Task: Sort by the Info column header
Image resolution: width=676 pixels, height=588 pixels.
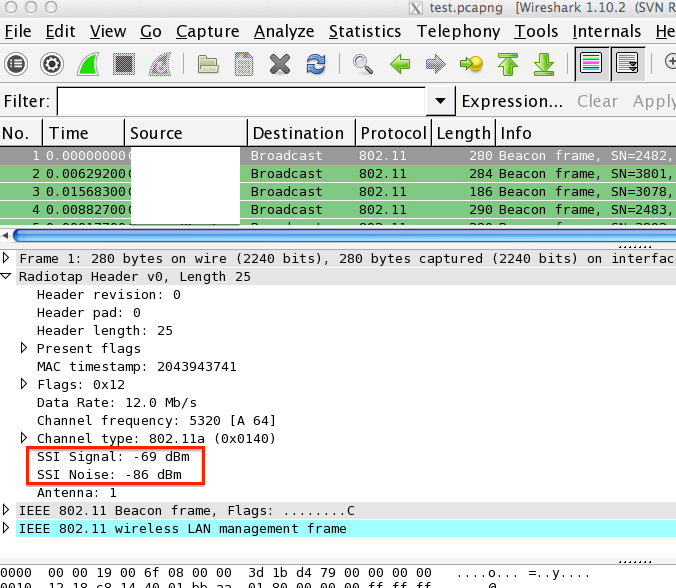Action: tap(586, 133)
